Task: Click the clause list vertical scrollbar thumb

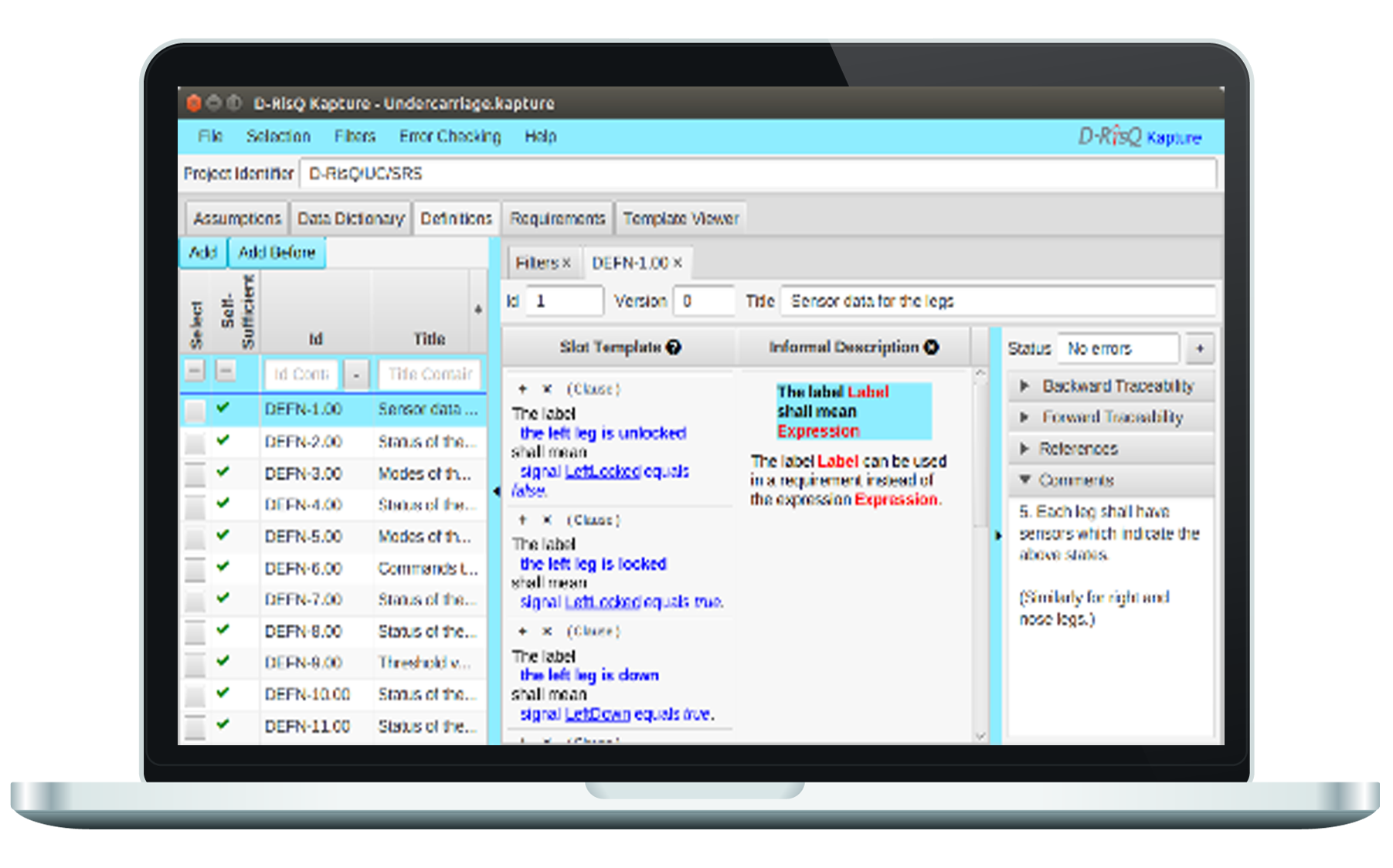Action: [980, 456]
